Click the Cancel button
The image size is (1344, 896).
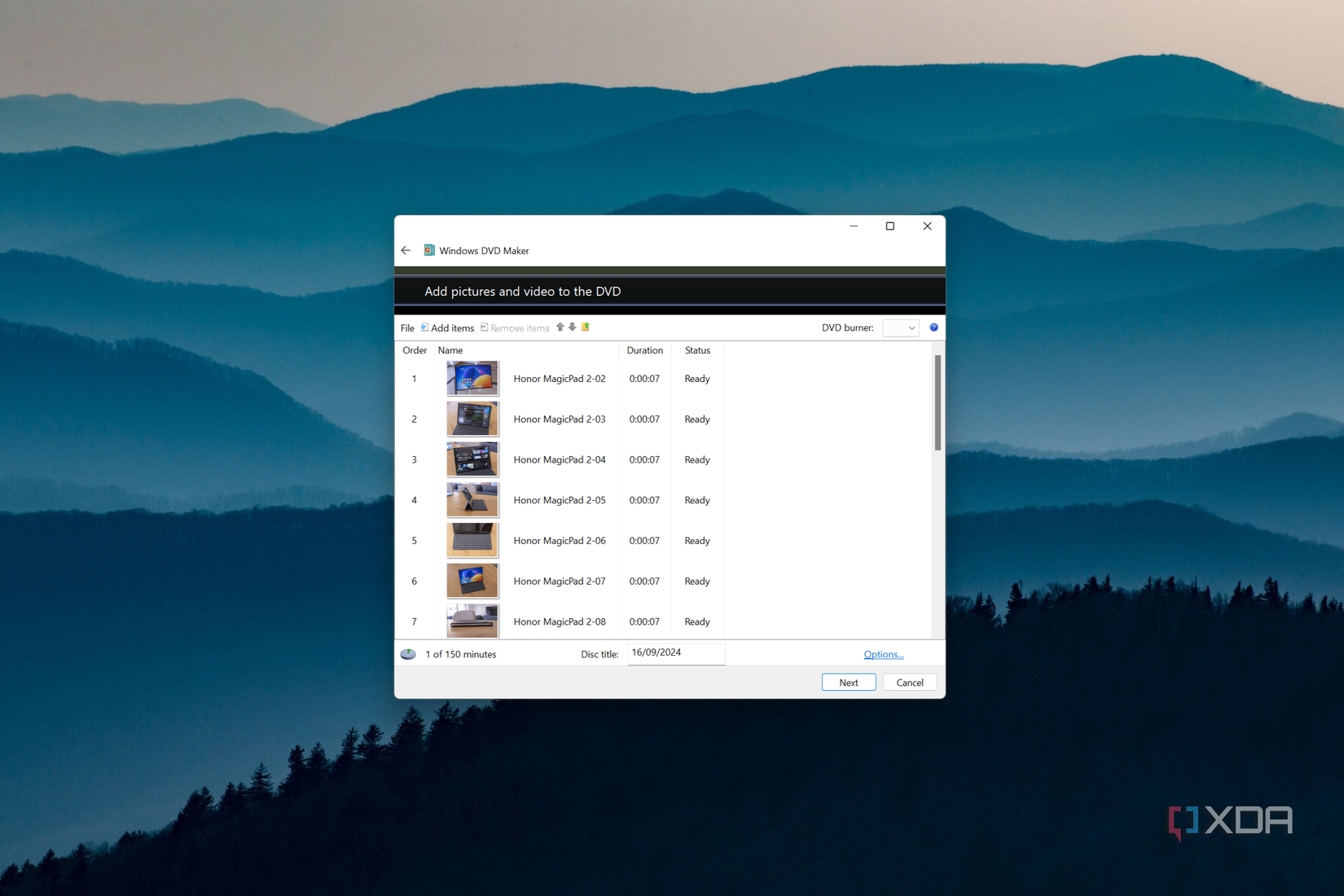pos(909,682)
